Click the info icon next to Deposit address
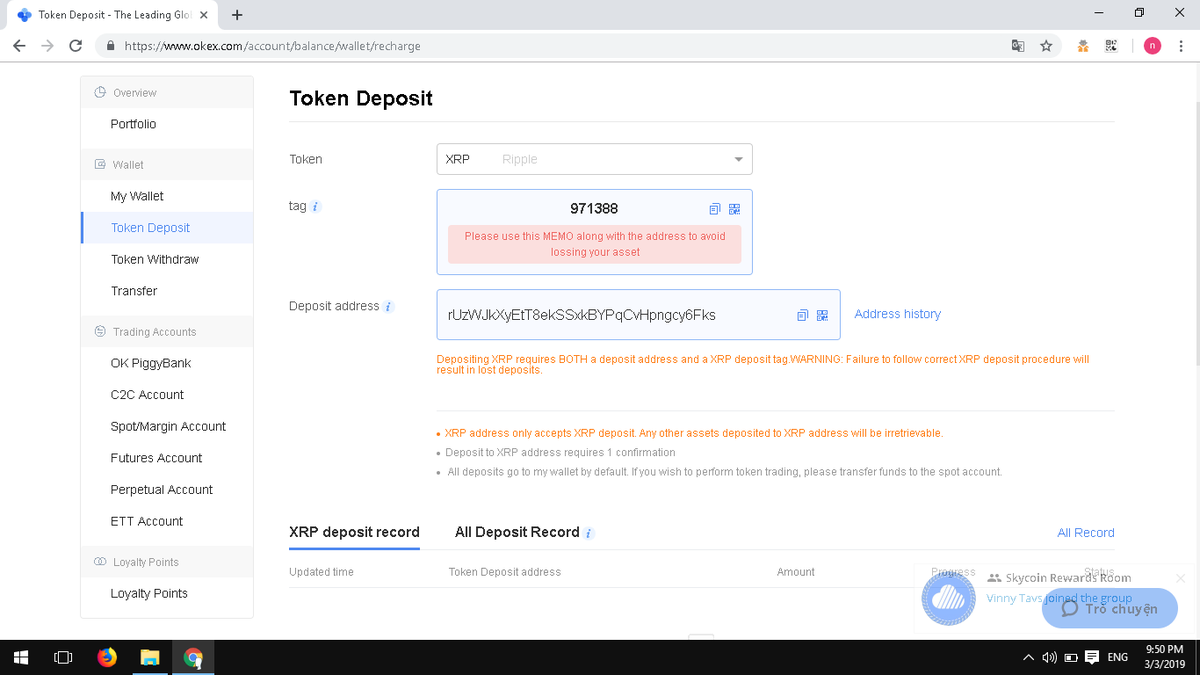 coord(389,307)
